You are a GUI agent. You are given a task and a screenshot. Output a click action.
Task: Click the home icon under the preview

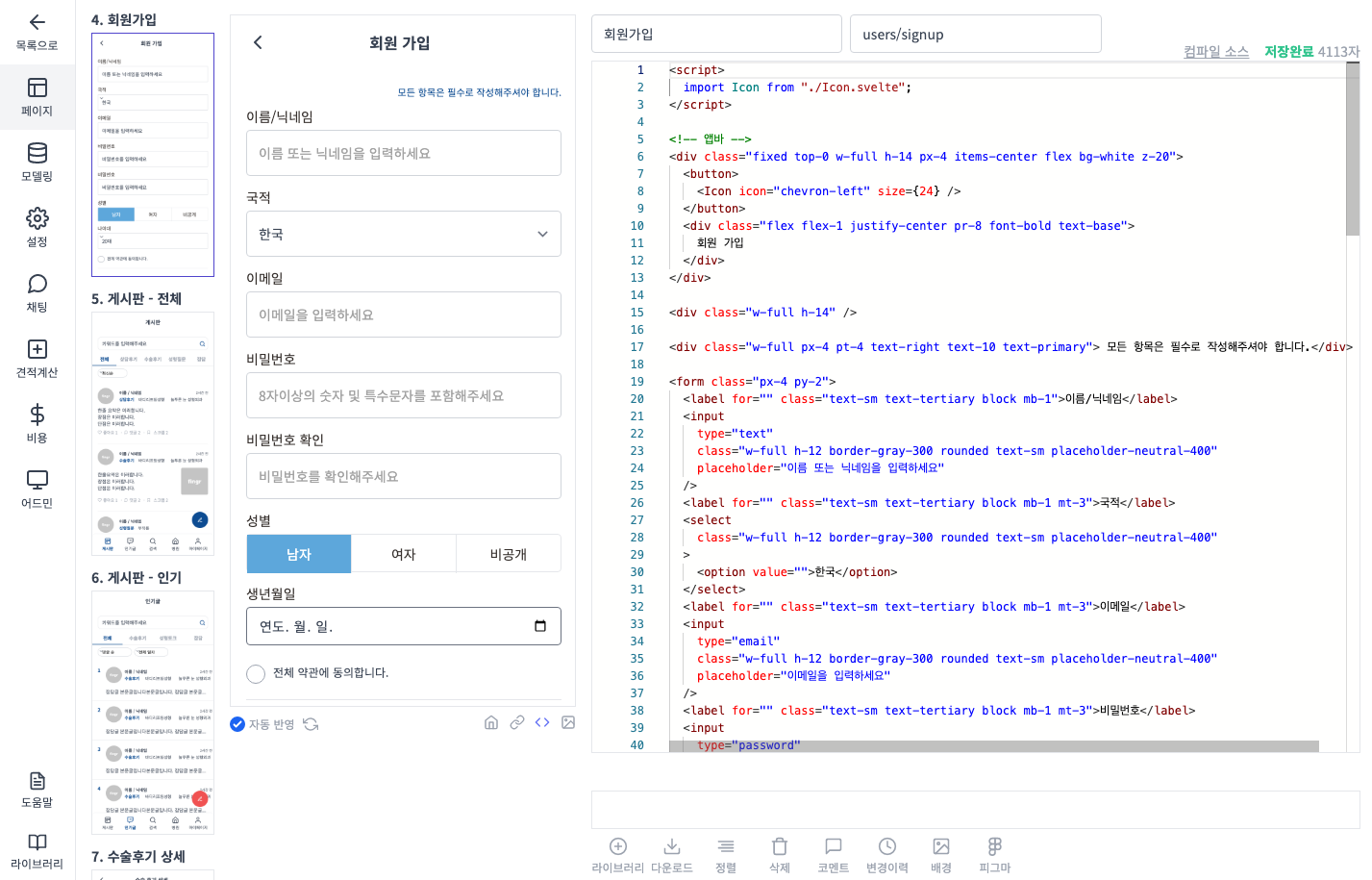click(491, 722)
